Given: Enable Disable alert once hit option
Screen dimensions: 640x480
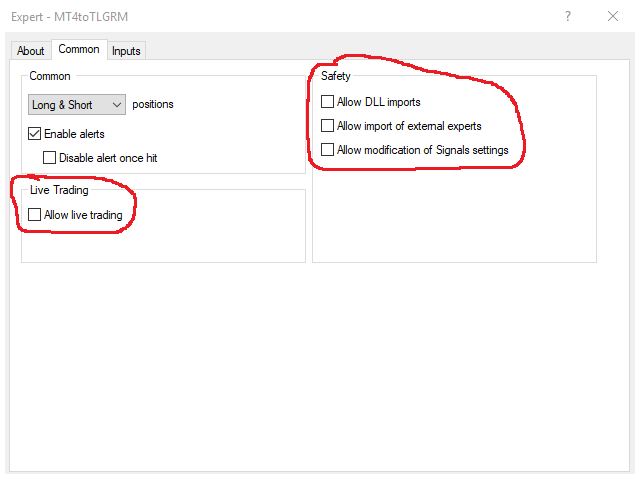Looking at the screenshot, I should (50, 157).
